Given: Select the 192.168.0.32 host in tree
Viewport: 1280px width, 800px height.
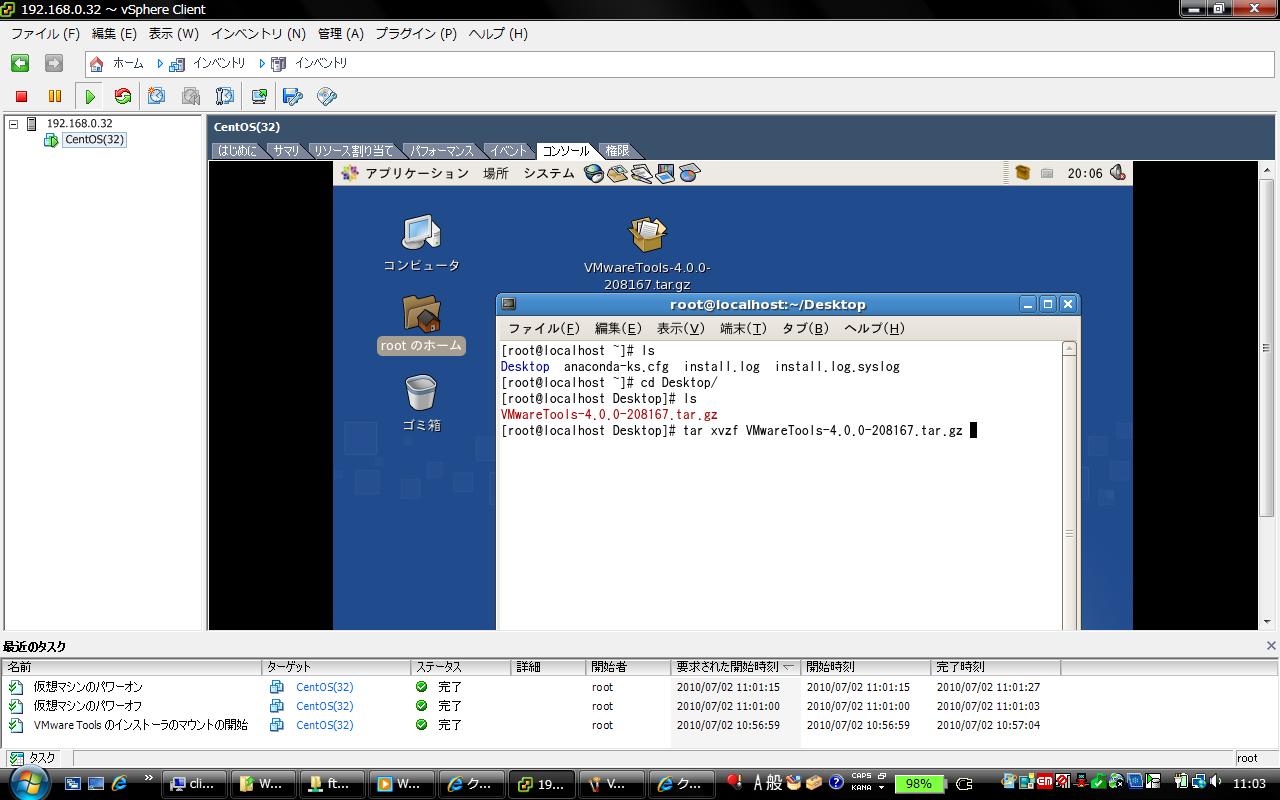Looking at the screenshot, I should tap(79, 124).
